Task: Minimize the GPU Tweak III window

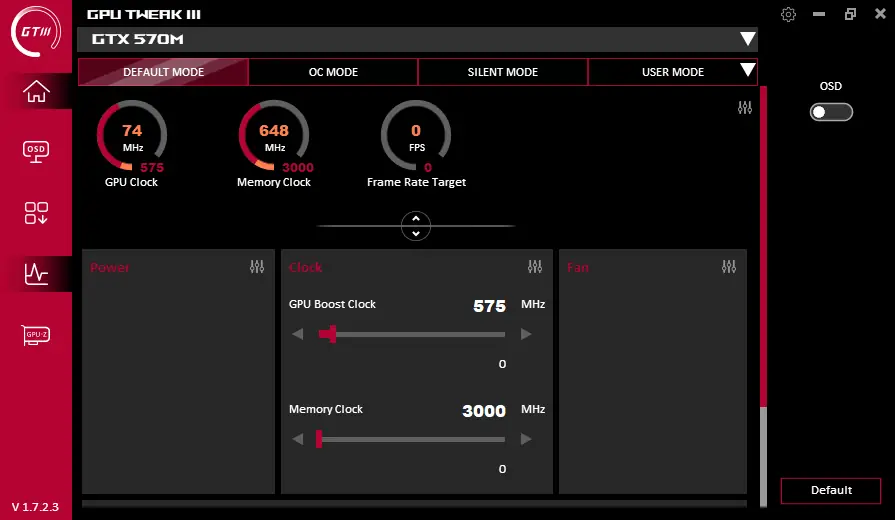Action: [819, 14]
